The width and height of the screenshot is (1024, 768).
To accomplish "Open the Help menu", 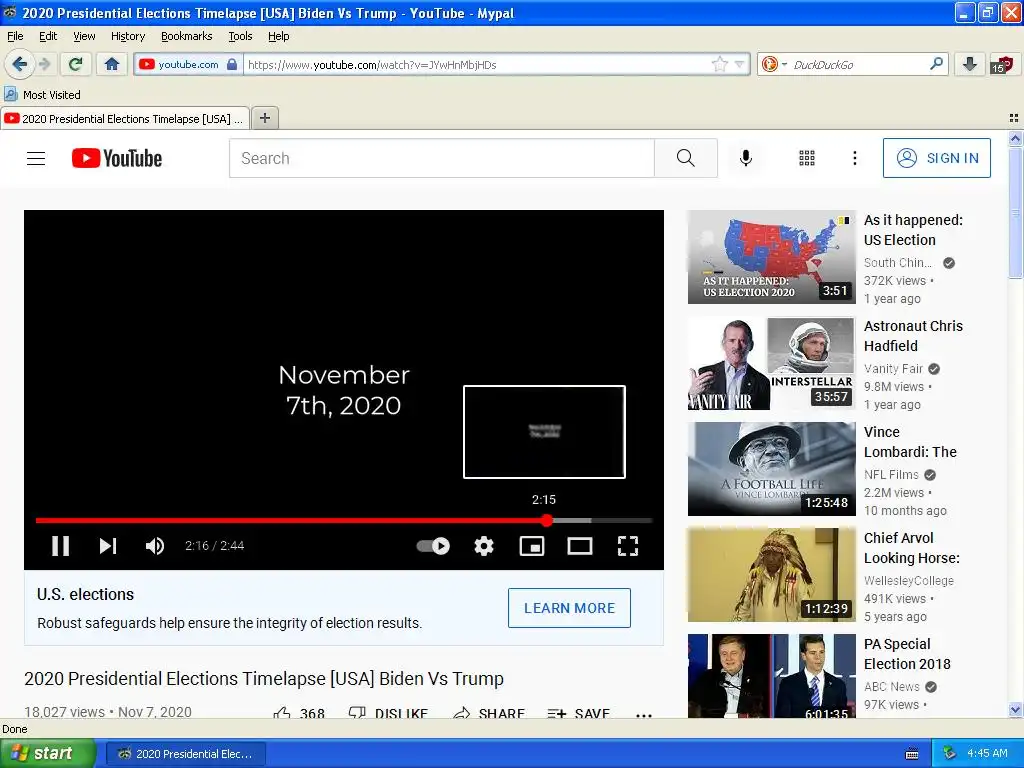I will click(x=279, y=36).
